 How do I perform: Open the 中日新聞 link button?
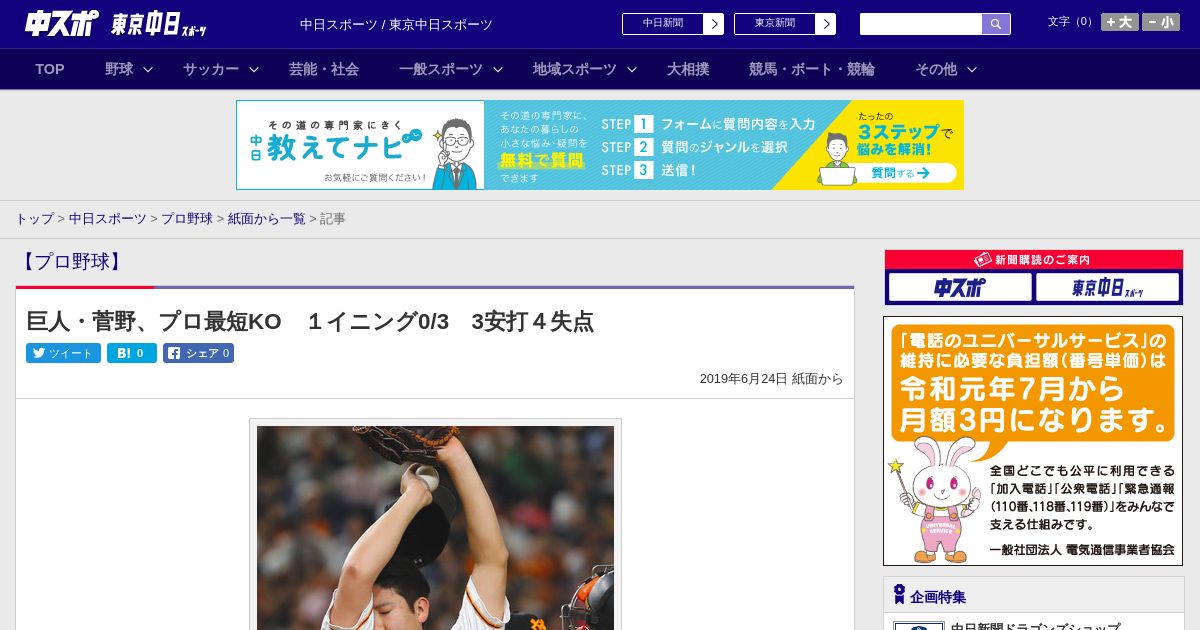(662, 24)
